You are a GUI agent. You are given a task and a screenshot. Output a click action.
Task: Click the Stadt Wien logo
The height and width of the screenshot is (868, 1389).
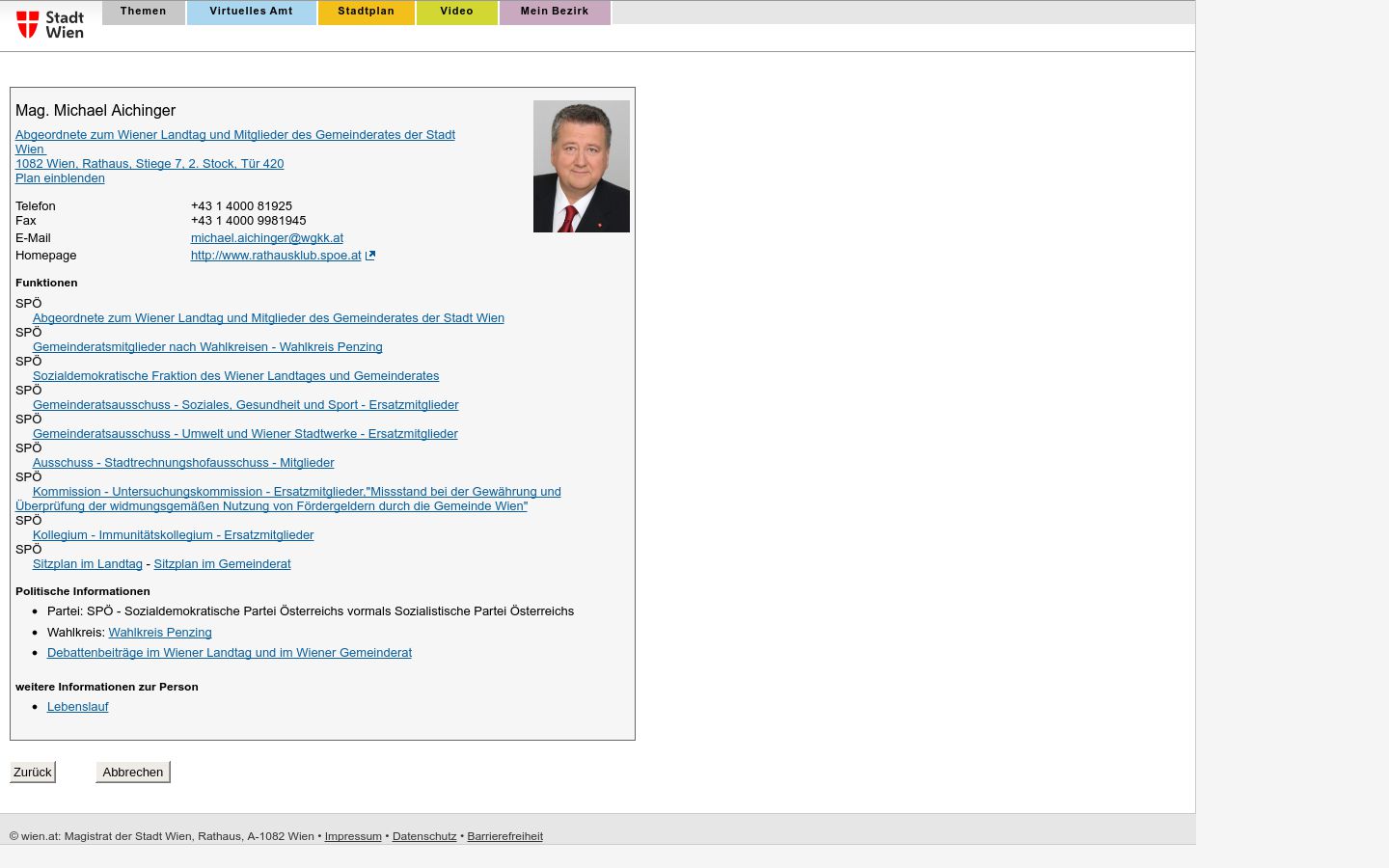[50, 24]
